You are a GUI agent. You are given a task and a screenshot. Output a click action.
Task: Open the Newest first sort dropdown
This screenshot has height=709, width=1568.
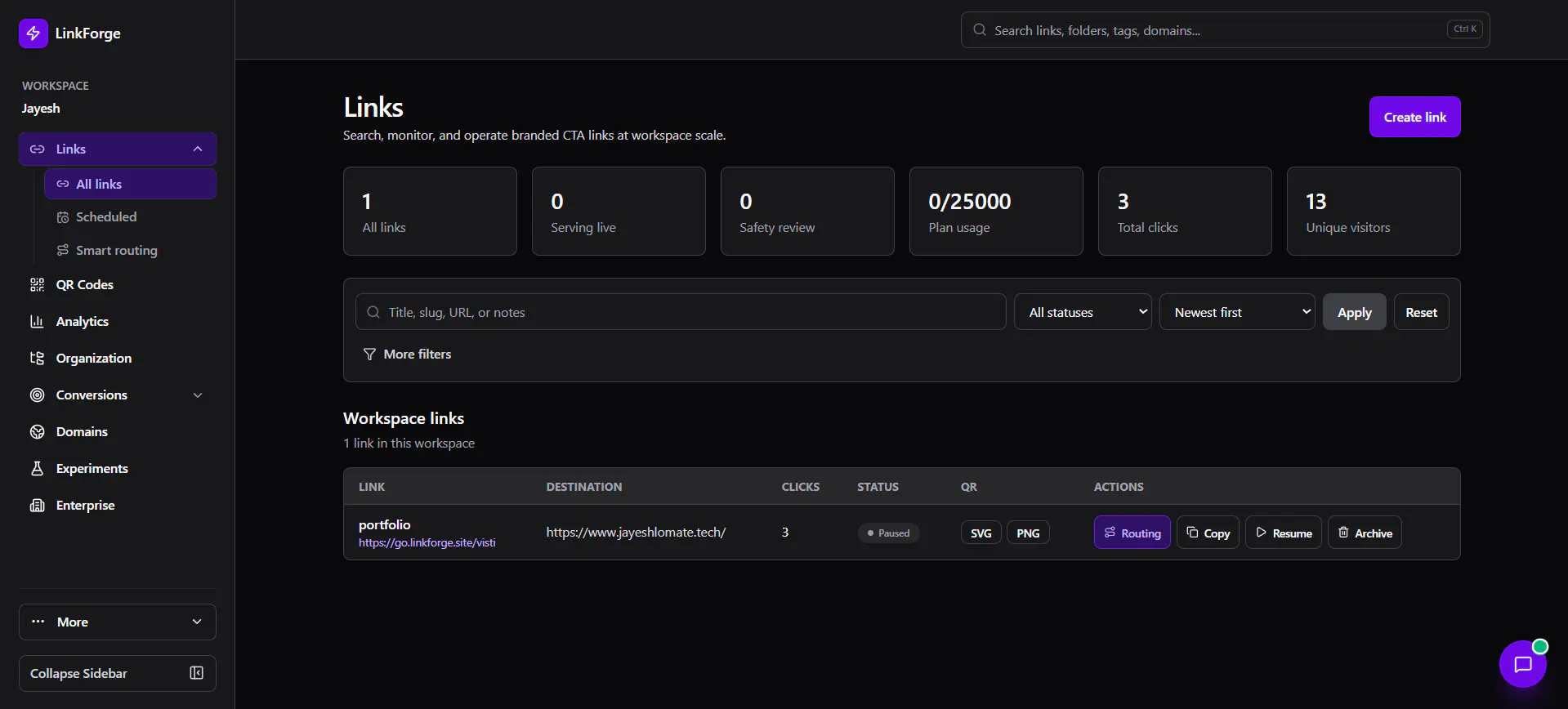[1237, 312]
